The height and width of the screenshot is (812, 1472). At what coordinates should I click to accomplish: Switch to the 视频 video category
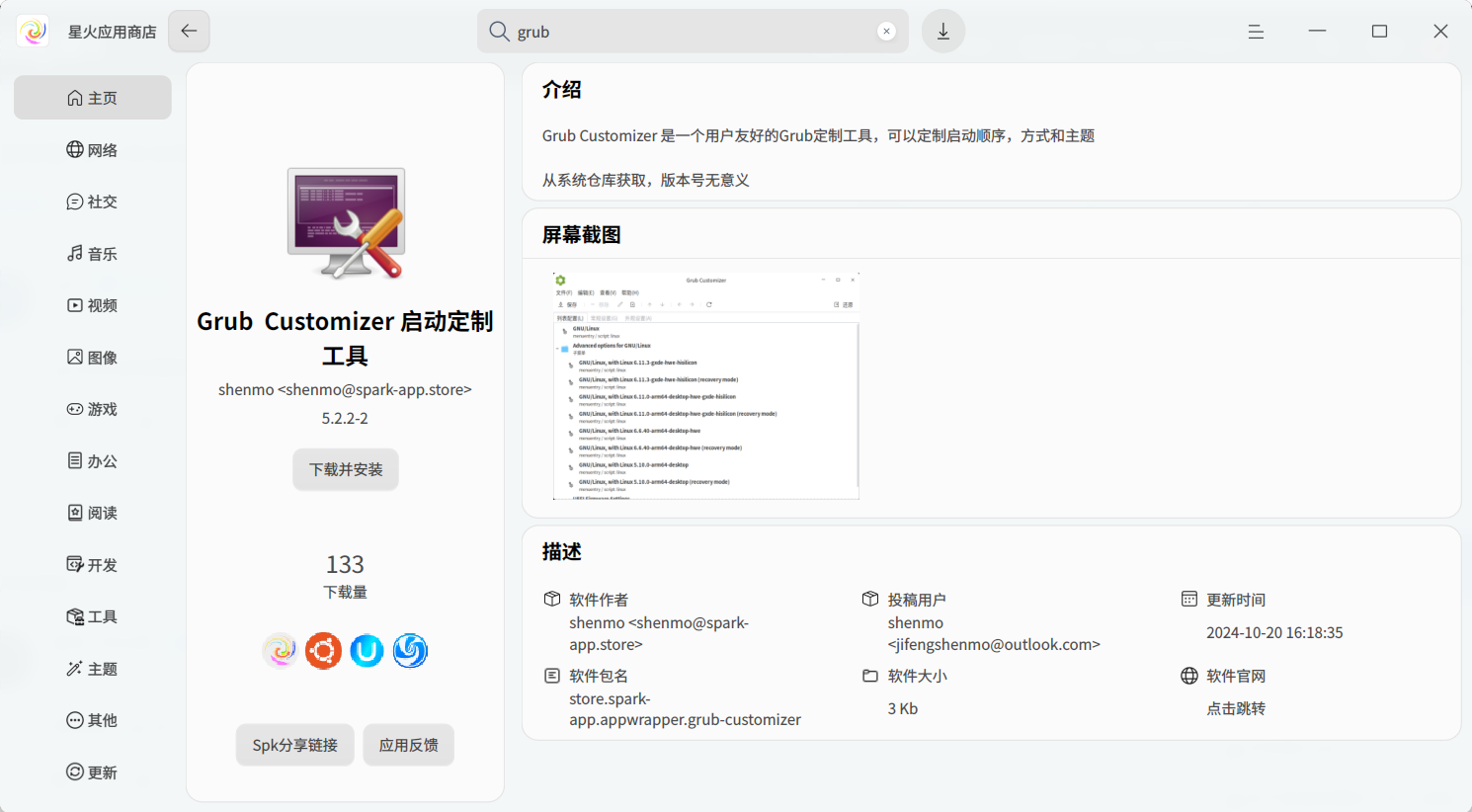93,305
